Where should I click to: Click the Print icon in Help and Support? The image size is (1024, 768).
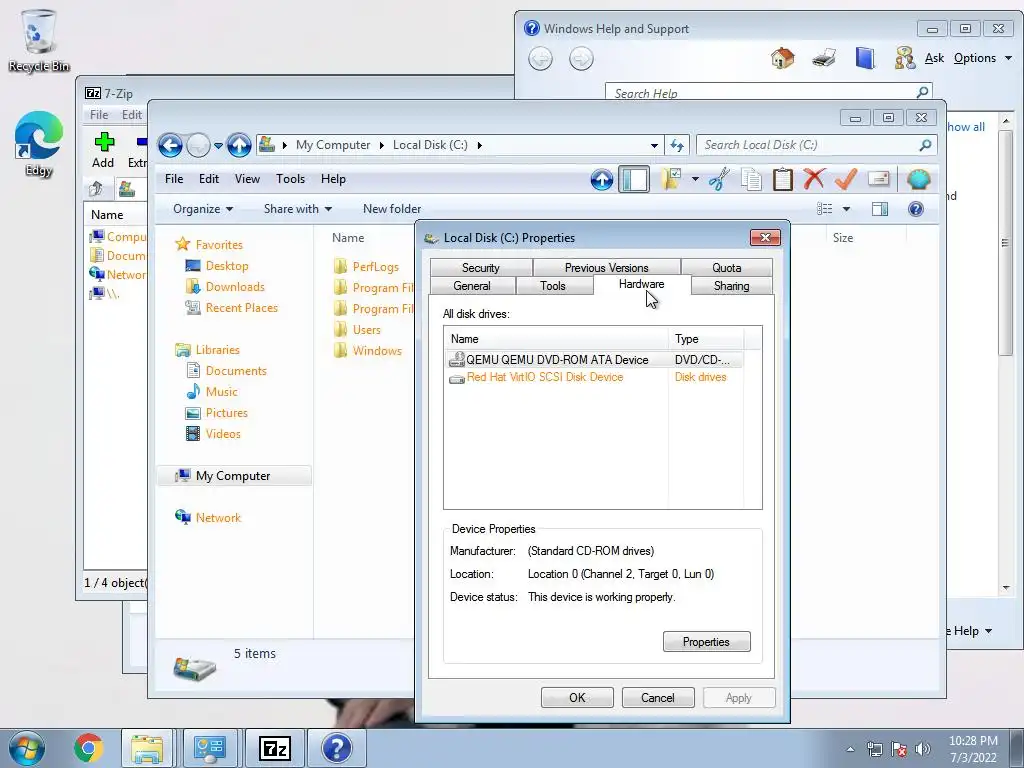[x=824, y=58]
